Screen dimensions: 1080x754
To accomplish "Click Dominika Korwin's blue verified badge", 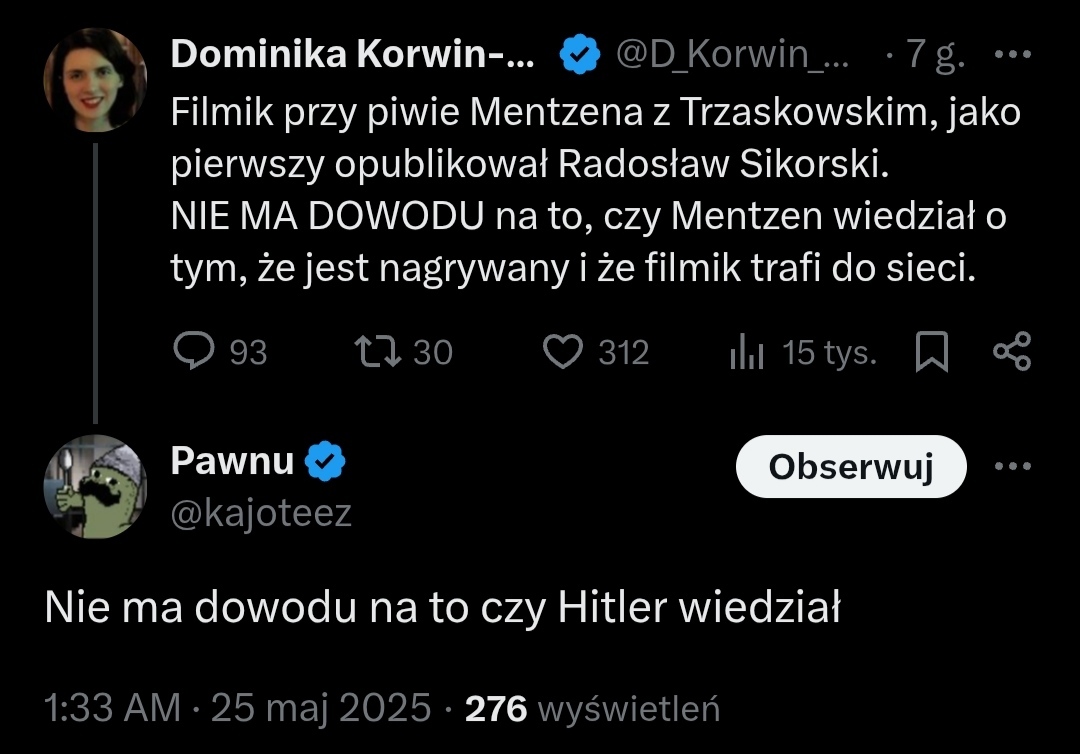I will coord(578,56).
